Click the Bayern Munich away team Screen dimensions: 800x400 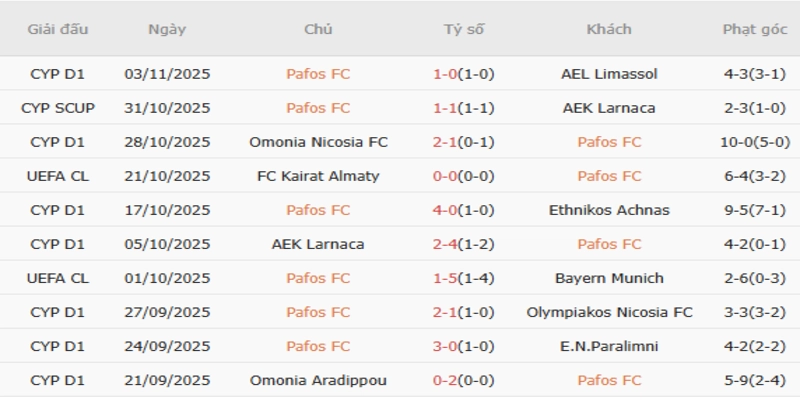609,278
